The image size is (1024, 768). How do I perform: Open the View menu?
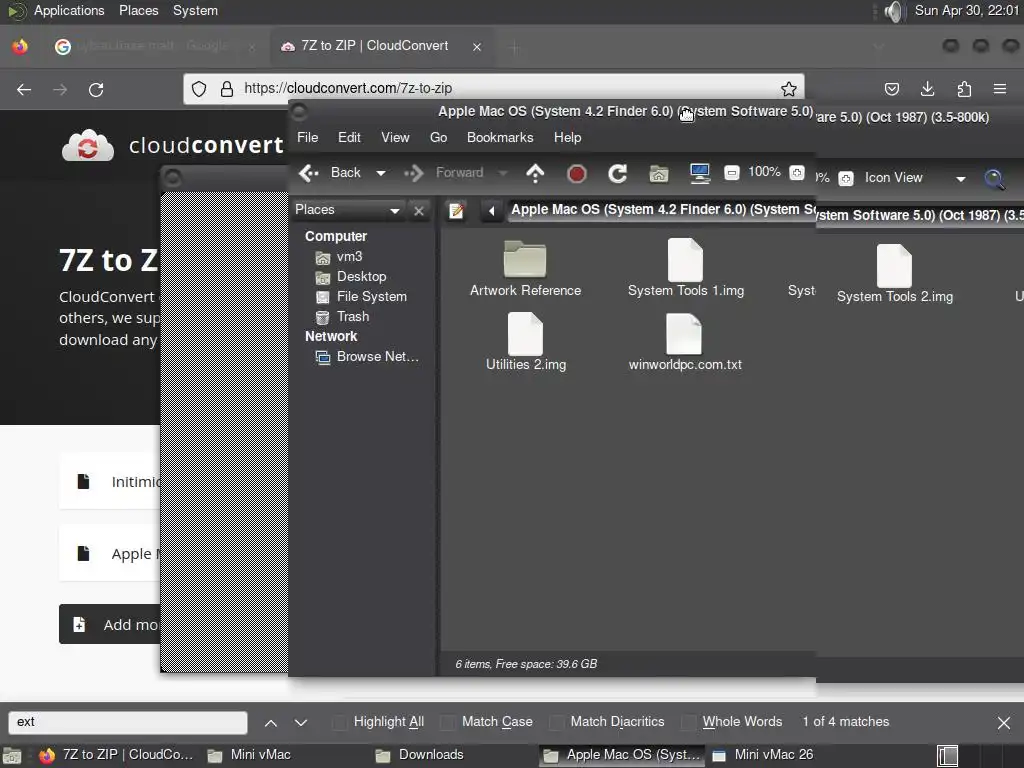(x=395, y=137)
